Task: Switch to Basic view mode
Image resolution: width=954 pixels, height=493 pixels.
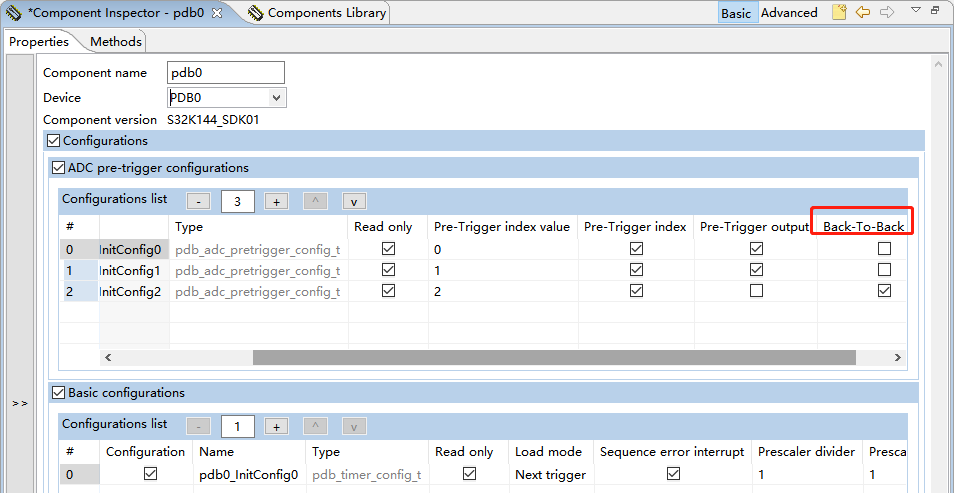Action: pos(736,13)
